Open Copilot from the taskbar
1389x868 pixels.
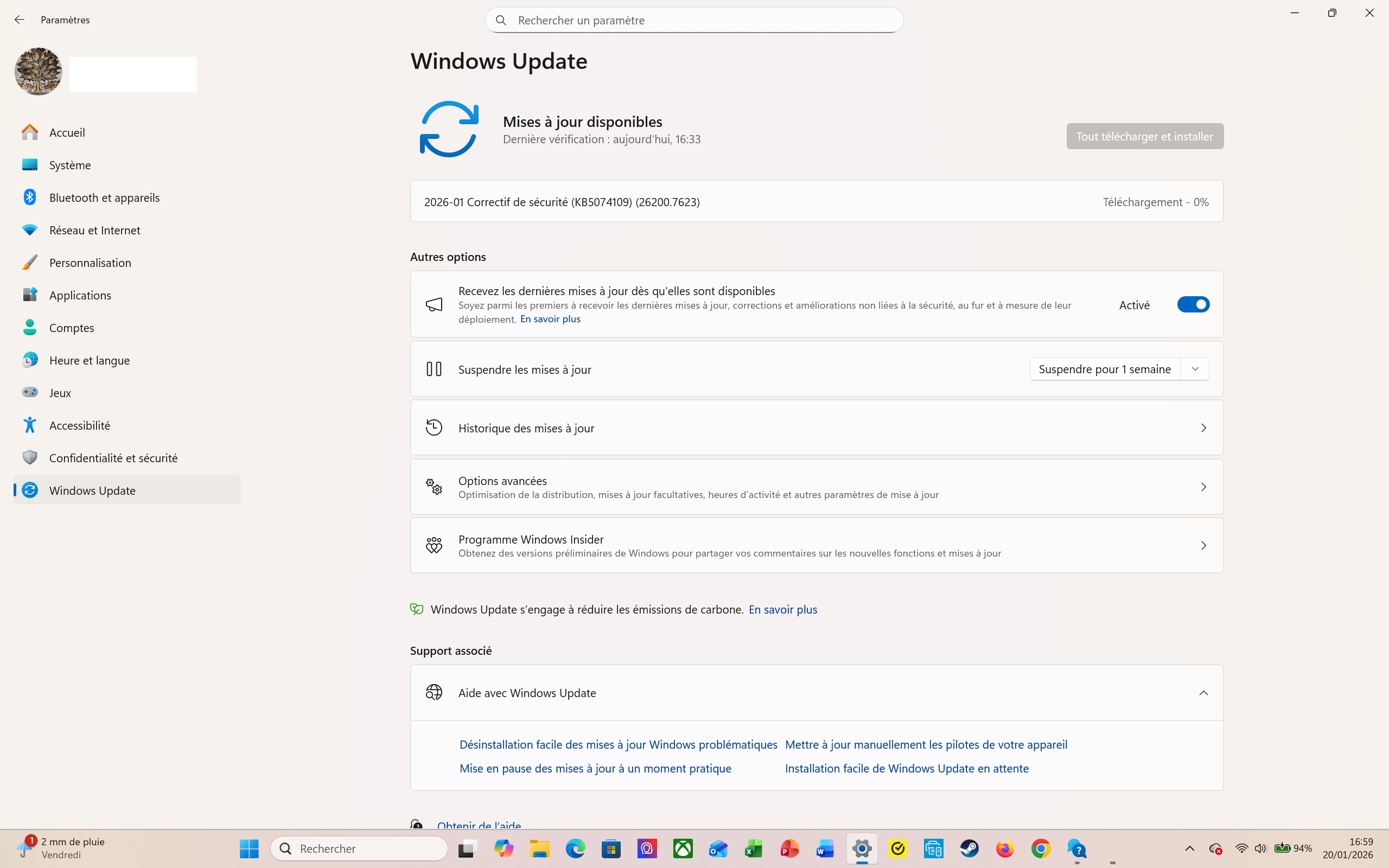coord(504,848)
